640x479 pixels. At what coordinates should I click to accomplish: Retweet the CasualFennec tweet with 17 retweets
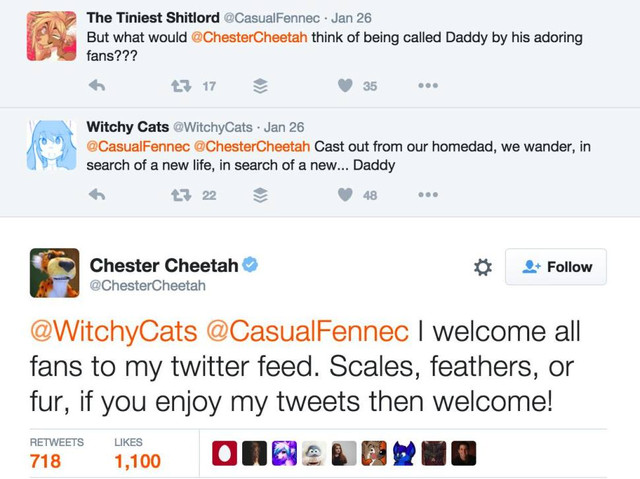coord(181,86)
